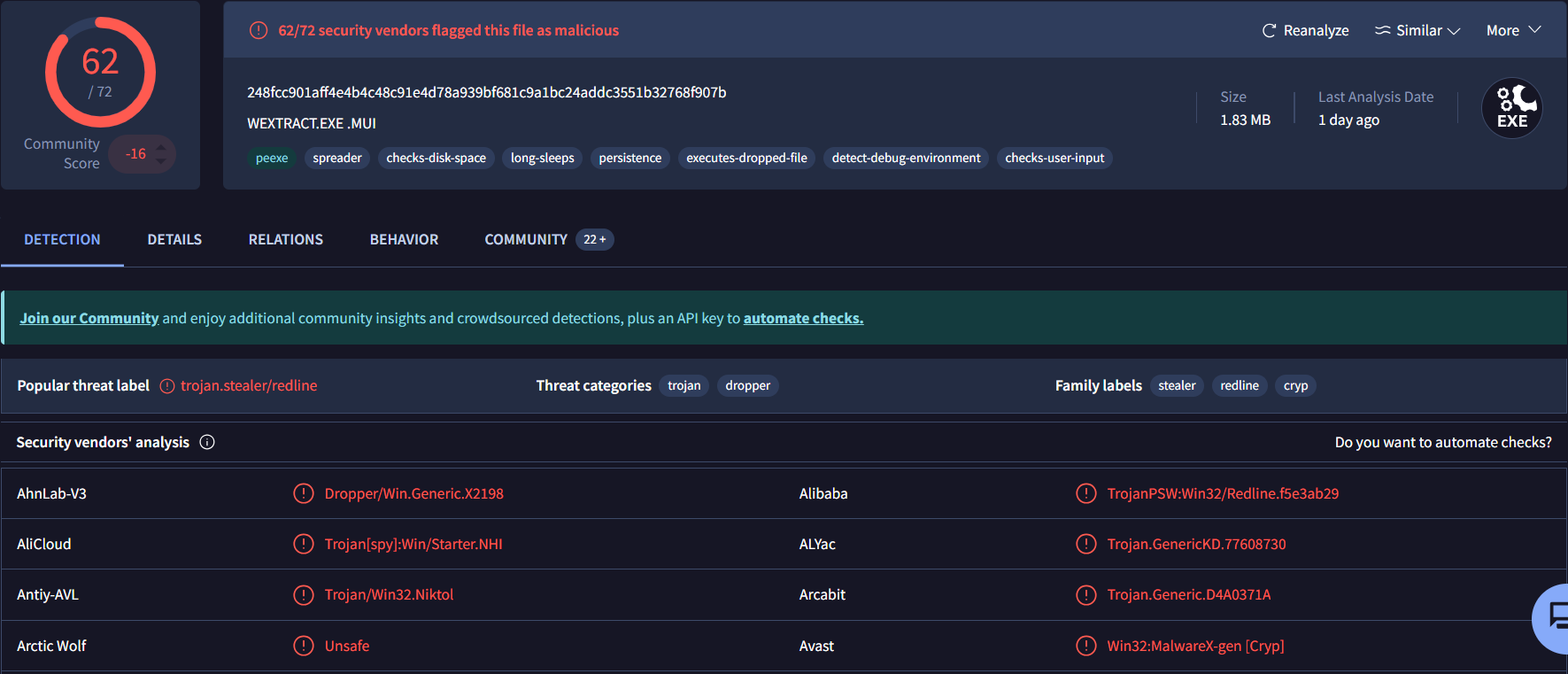1568x674 pixels.
Task: Follow the Join our Community link
Action: [x=89, y=318]
